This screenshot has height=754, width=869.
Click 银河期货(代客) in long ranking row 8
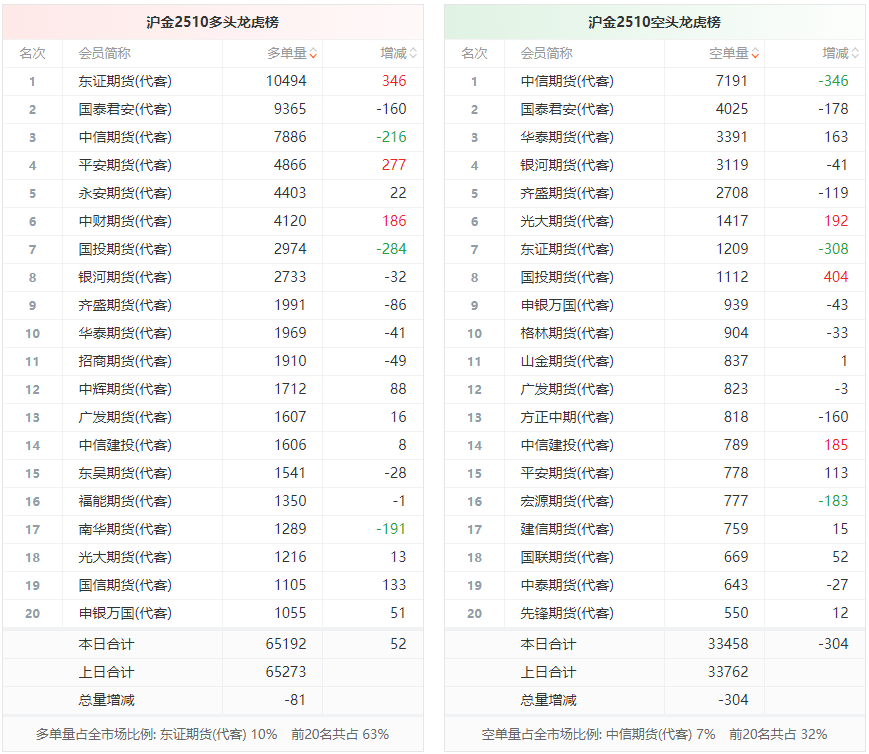pos(125,277)
